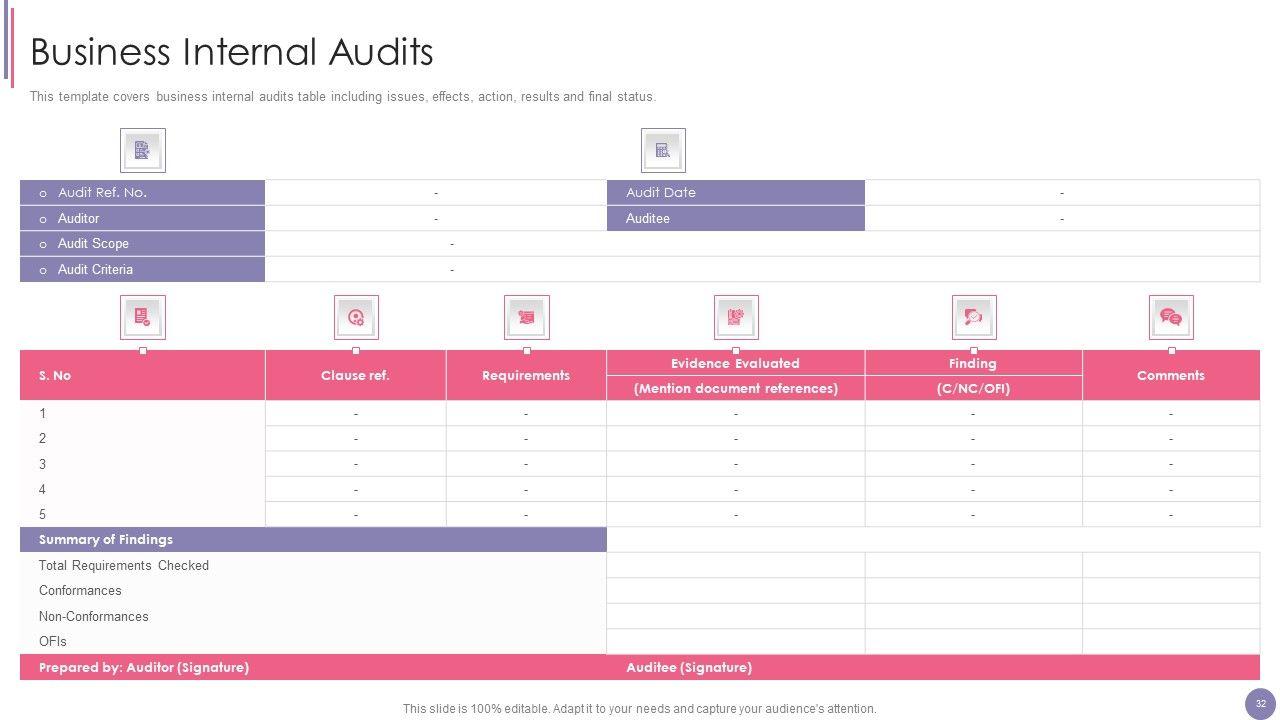Click the chat bubbles icon above Comments

coord(1171,318)
